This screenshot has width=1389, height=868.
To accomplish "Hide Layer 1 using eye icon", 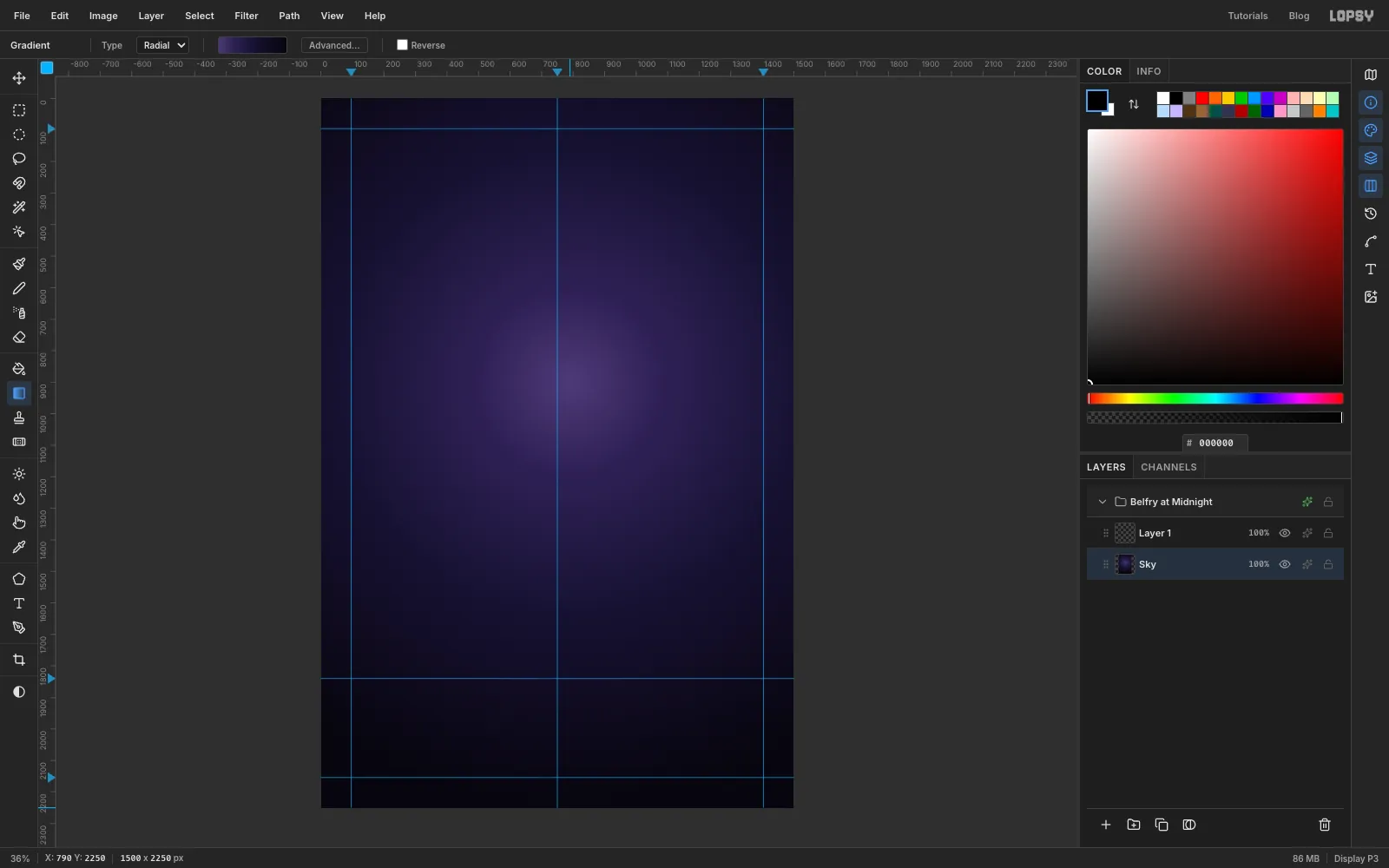I will 1285,533.
